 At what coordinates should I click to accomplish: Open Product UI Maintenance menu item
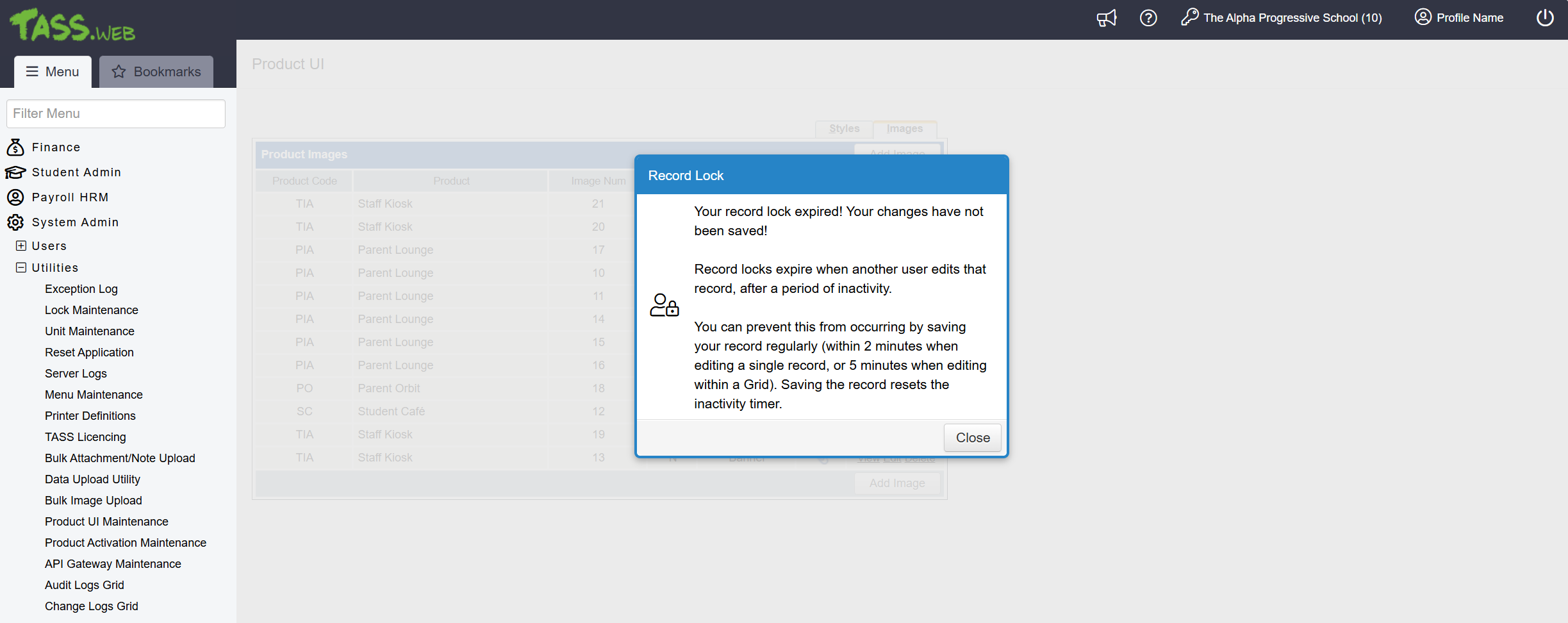click(x=106, y=522)
